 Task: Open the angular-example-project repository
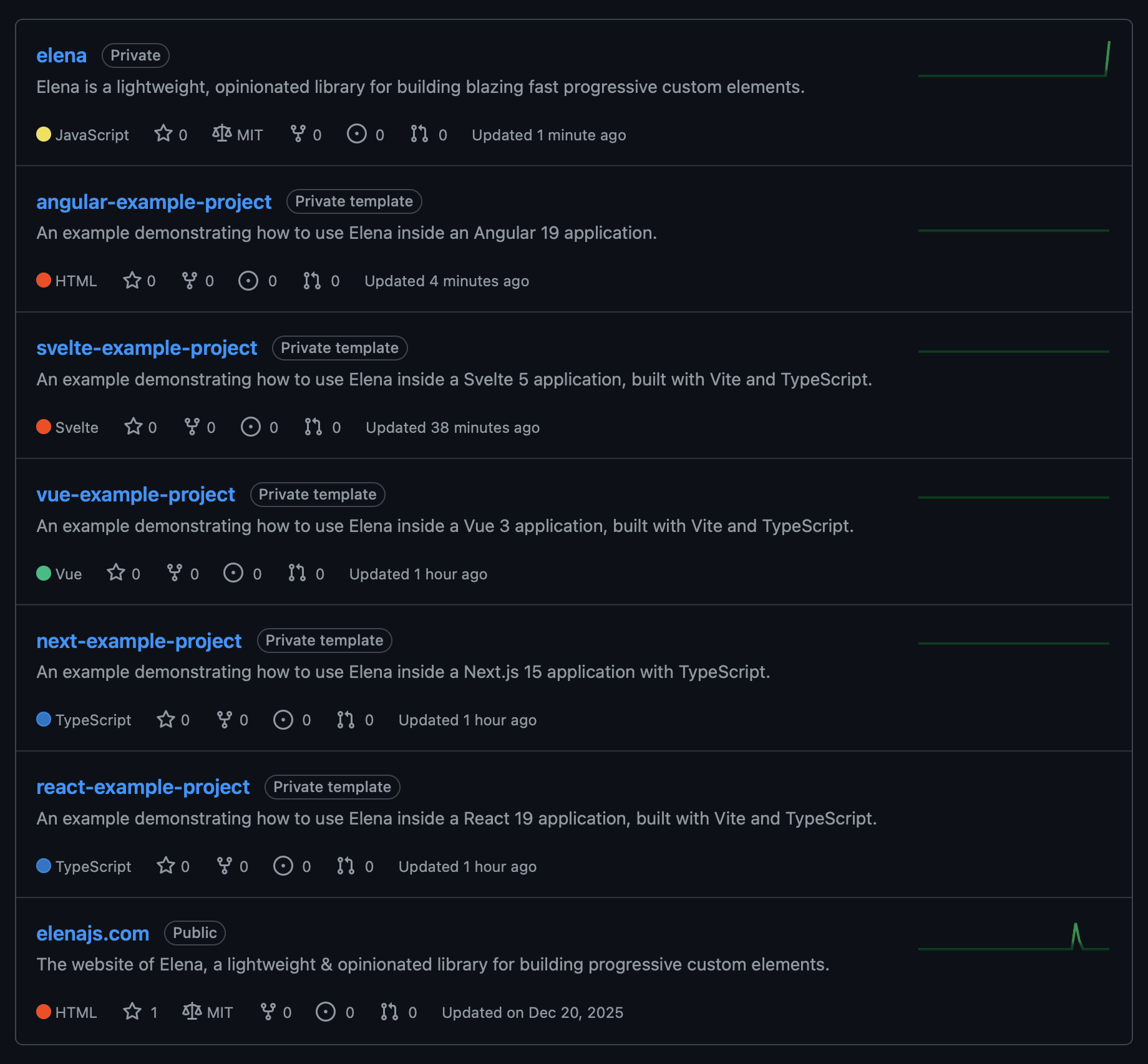(x=153, y=202)
